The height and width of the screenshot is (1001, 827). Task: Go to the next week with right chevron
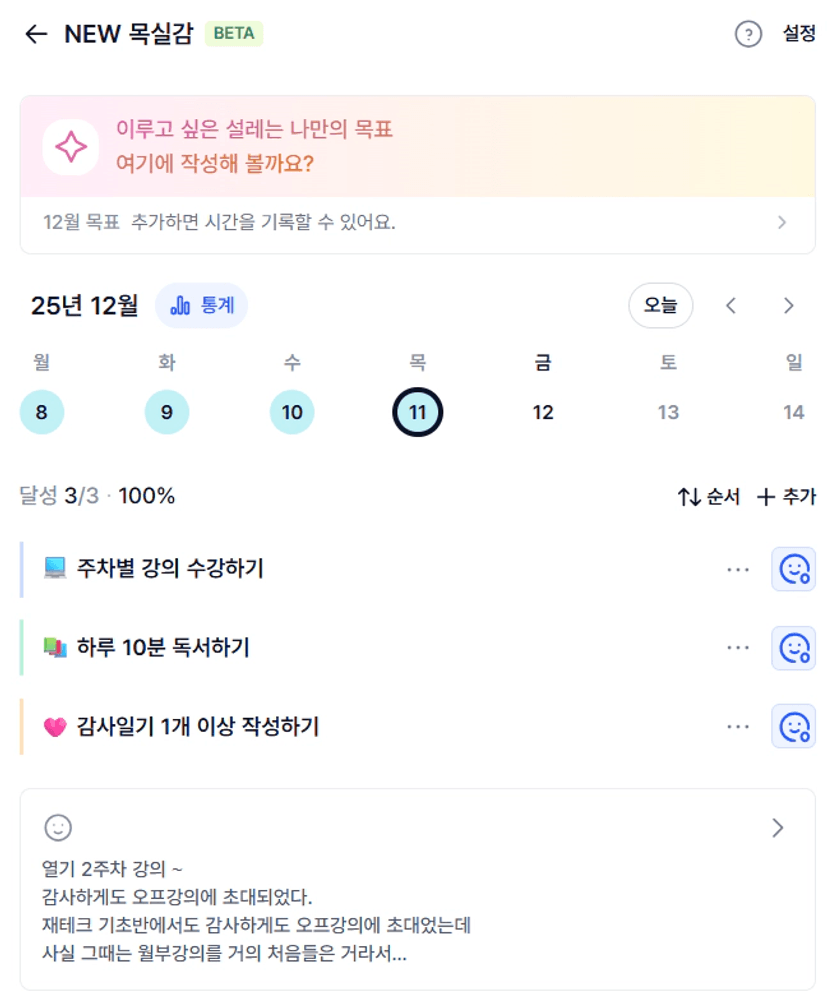(789, 306)
